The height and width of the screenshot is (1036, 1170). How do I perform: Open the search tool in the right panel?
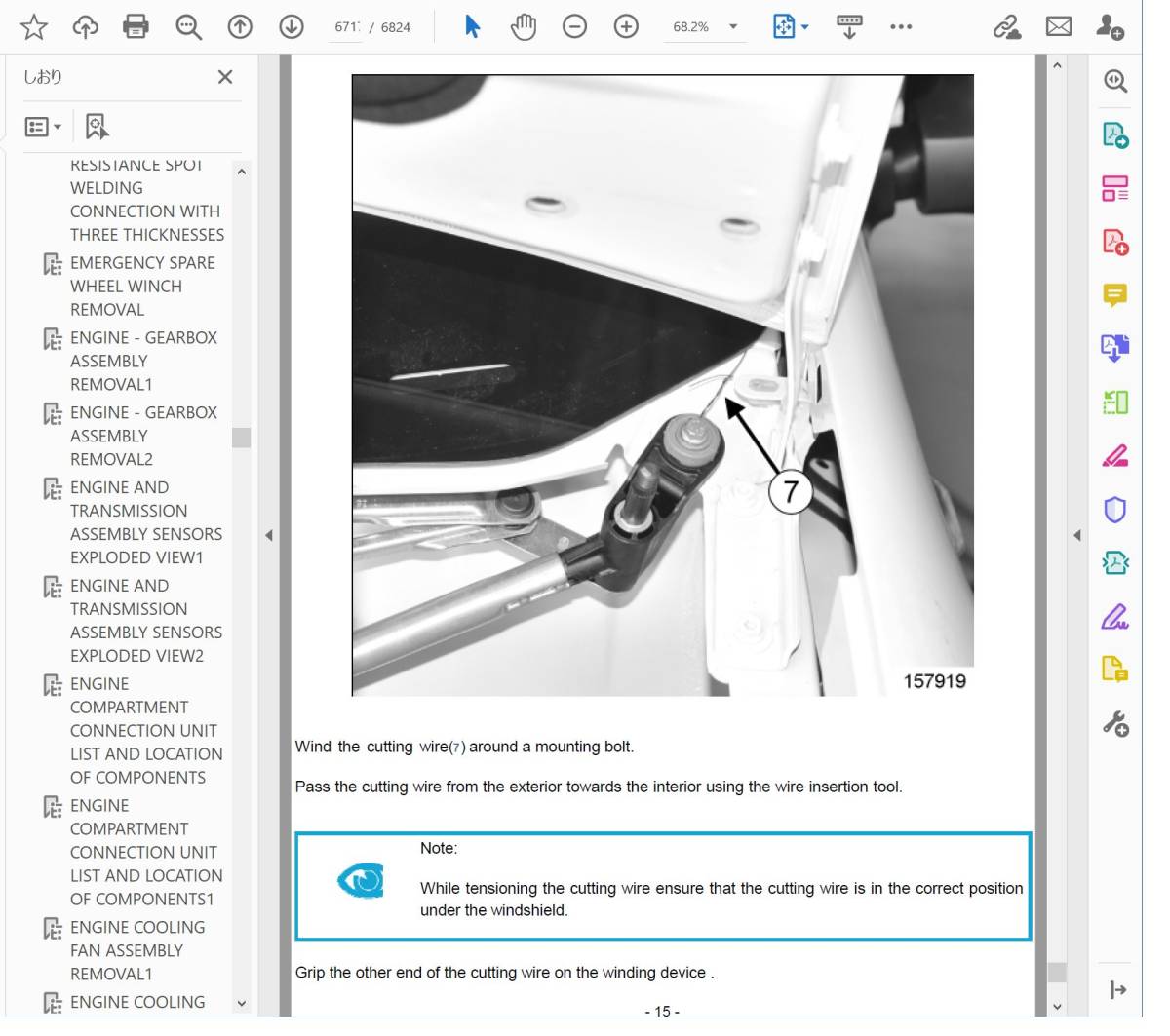click(x=1115, y=81)
